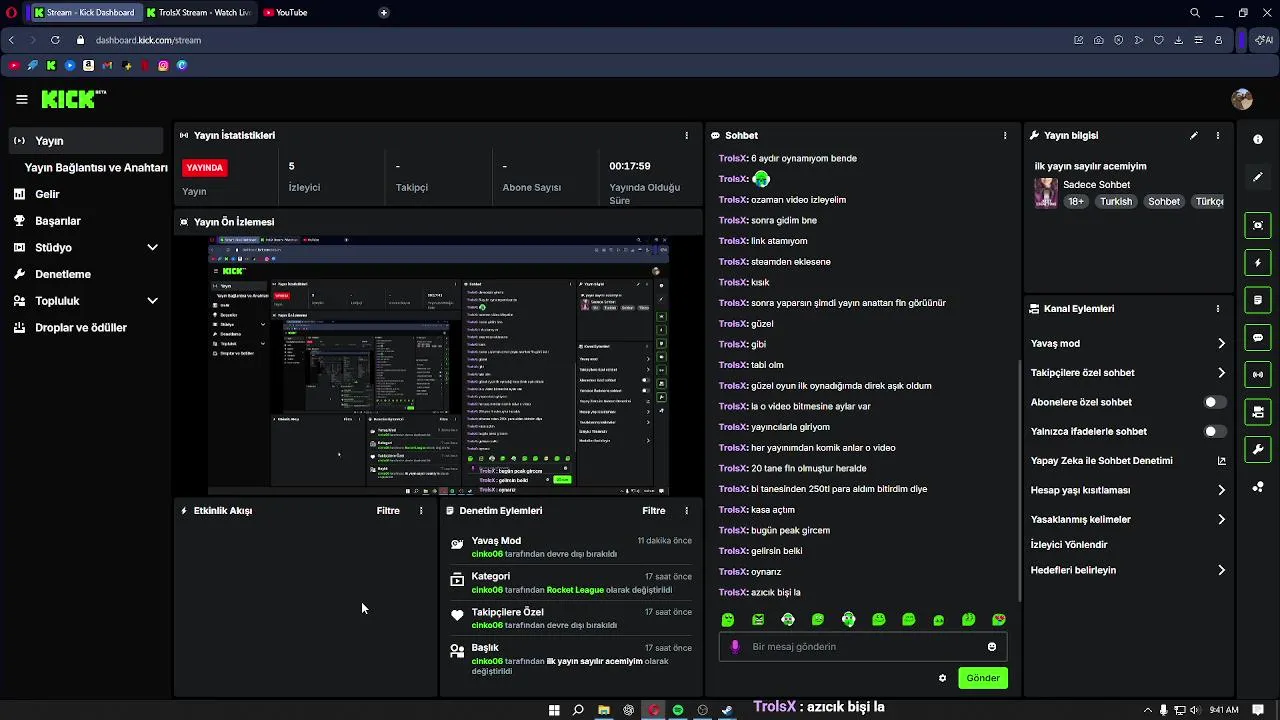
Task: Click the pencil icon in the right rail
Action: 1258,177
